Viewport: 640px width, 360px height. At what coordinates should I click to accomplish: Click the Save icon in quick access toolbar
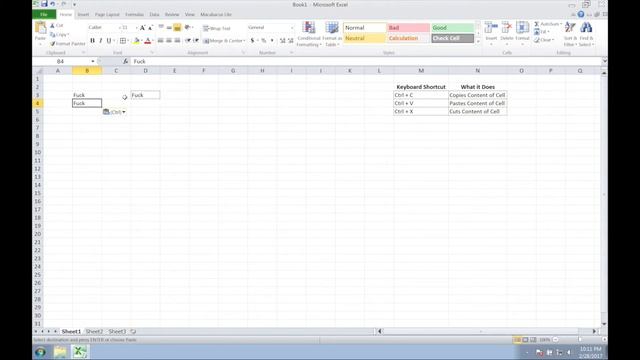tap(44, 4)
